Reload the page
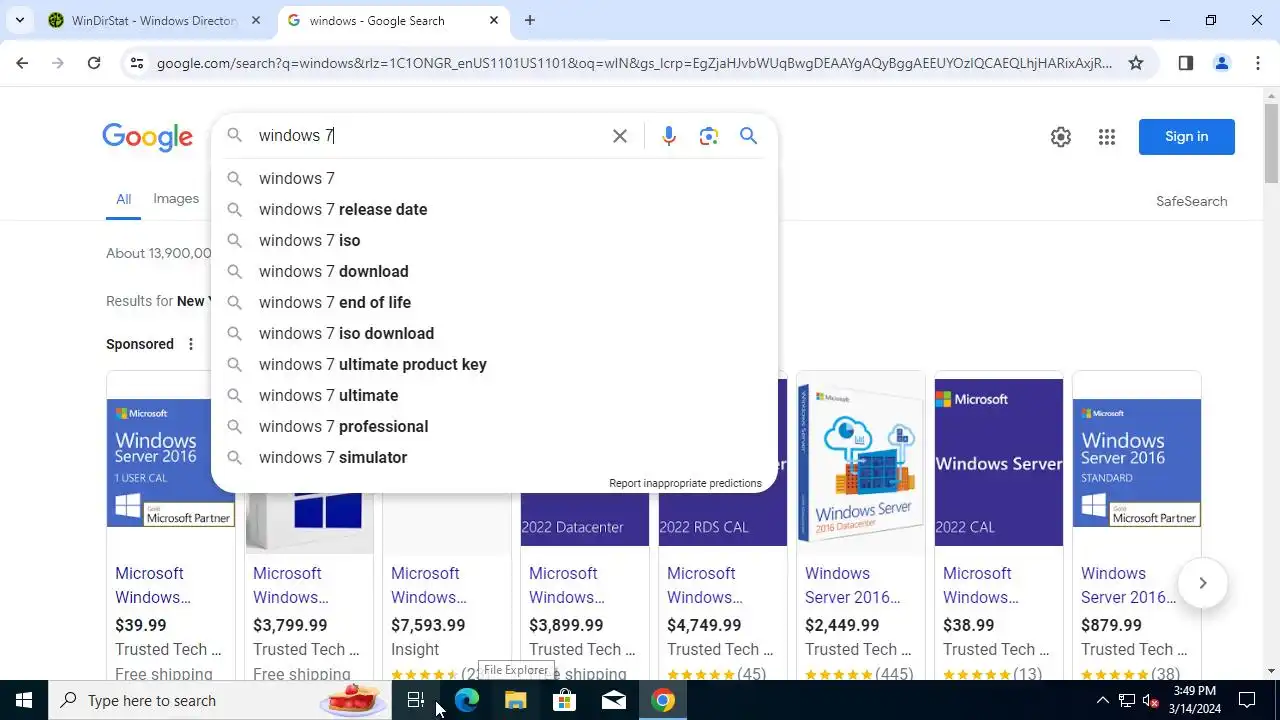Screen dimensions: 1280x720 coord(94,63)
